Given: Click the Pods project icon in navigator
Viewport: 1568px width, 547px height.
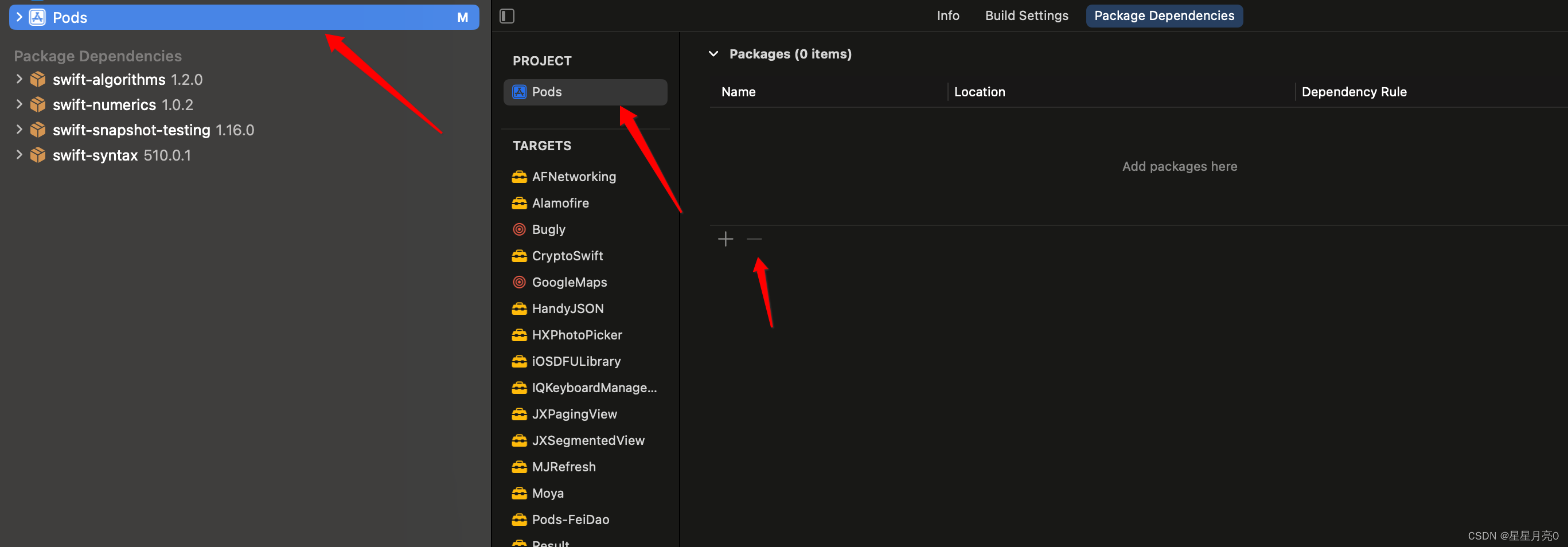Looking at the screenshot, I should pos(38,17).
